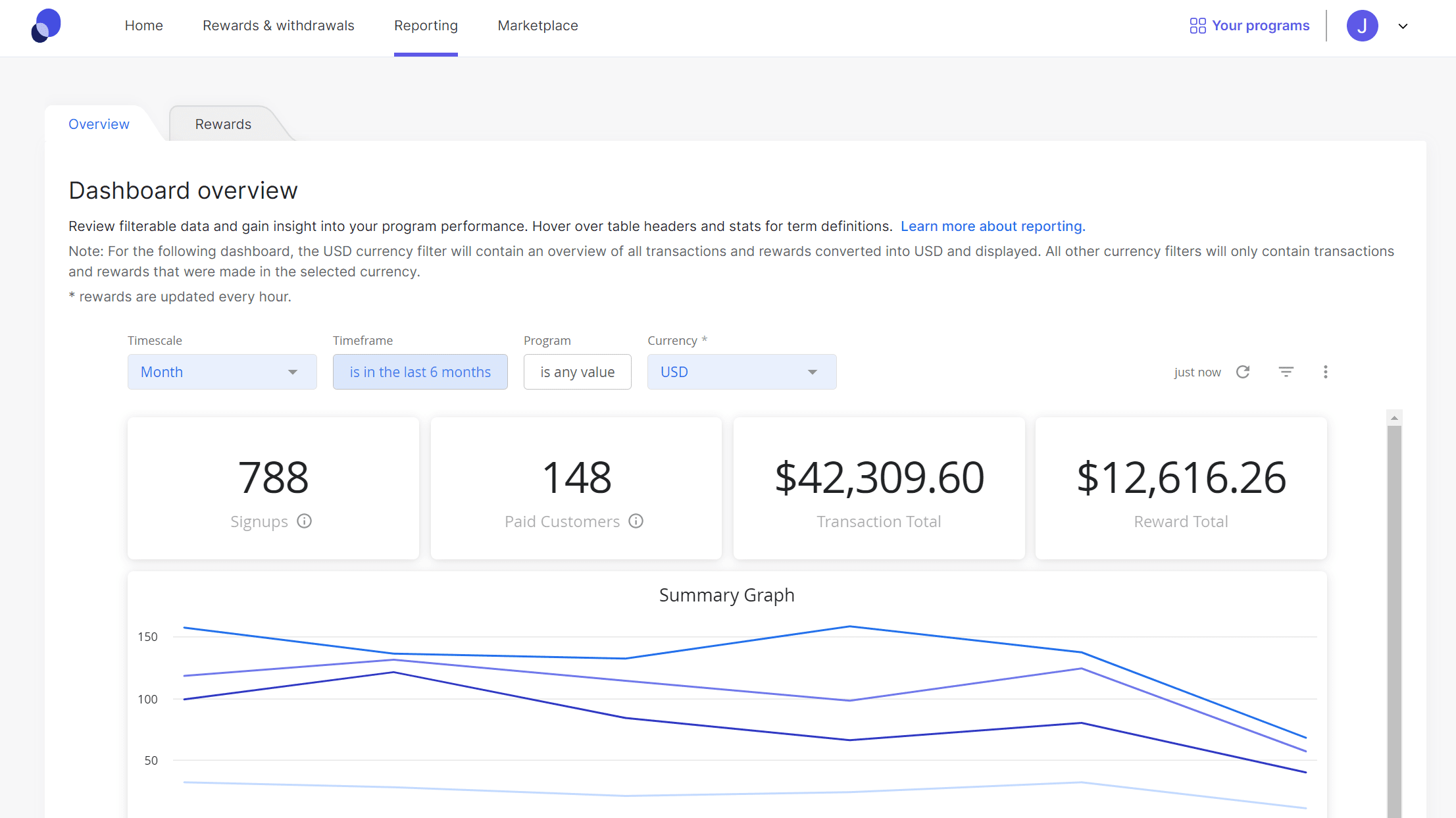Click the scrollbar up arrow
Image resolution: width=1456 pixels, height=818 pixels.
coord(1393,418)
